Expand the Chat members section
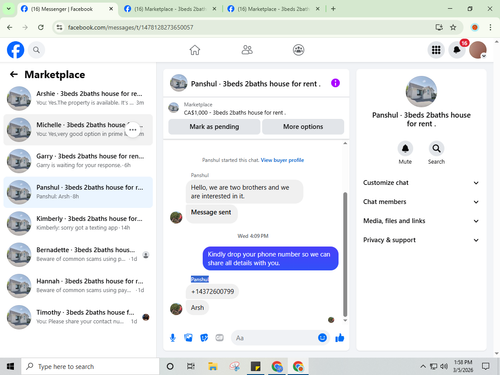Viewport: 500px width, 375px height. click(421, 202)
